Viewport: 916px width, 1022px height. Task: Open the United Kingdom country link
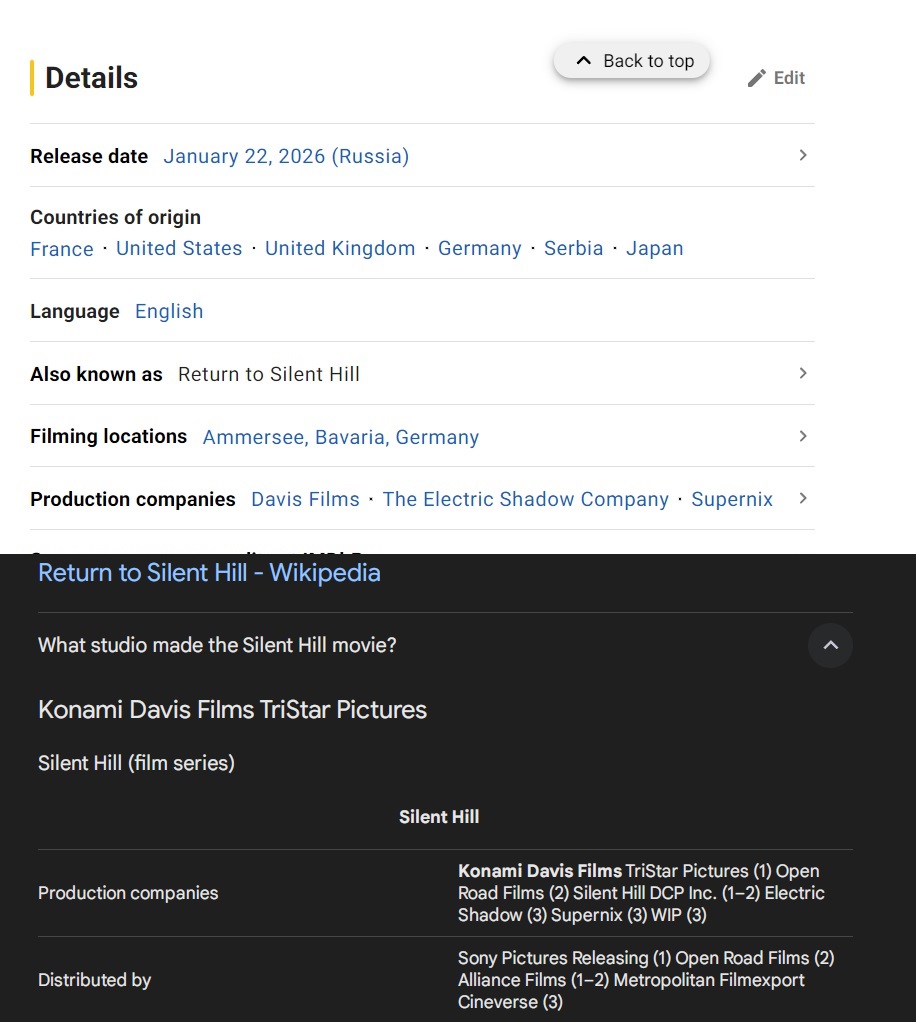point(340,248)
